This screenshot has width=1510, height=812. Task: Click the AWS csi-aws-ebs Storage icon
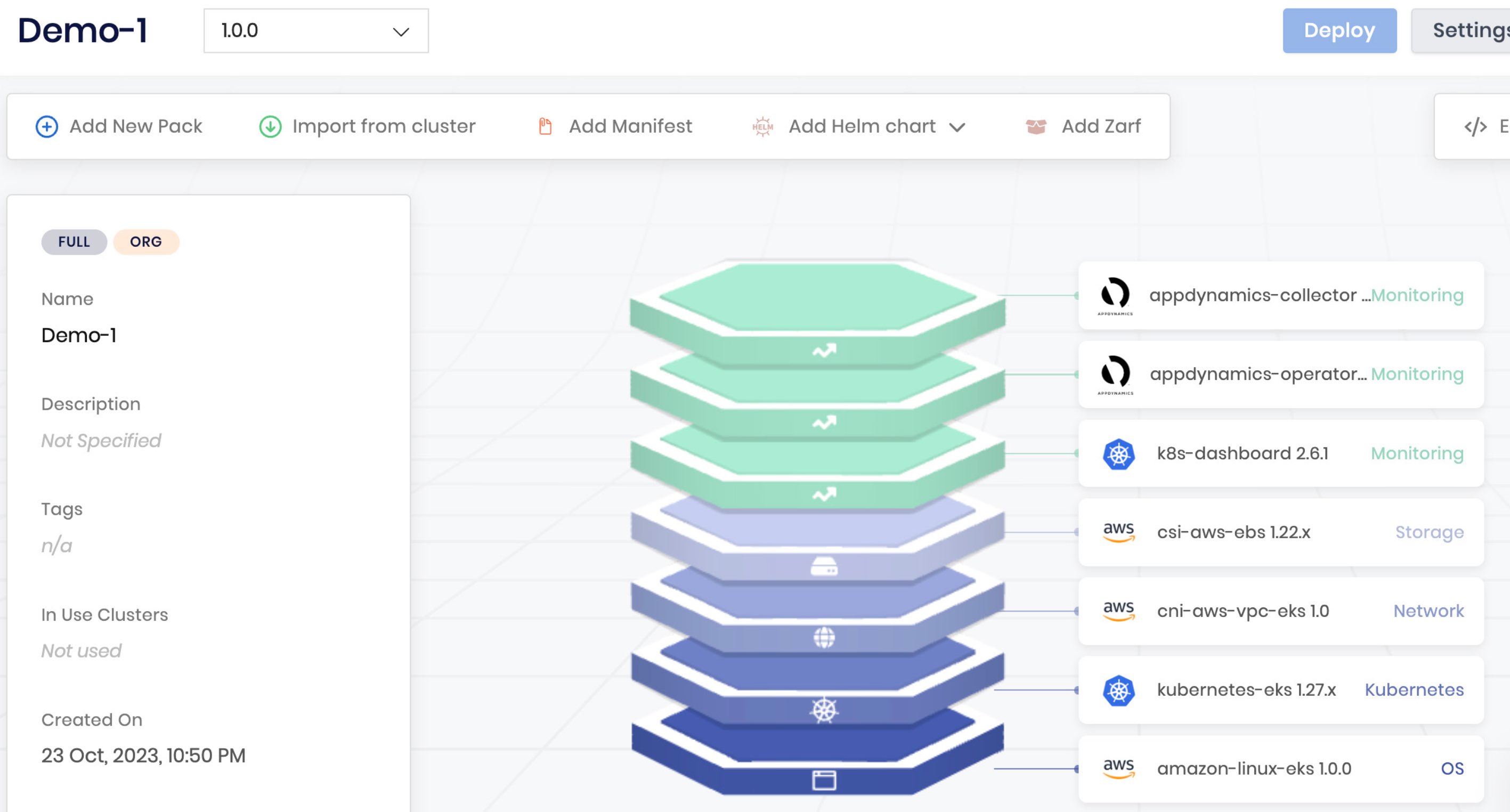tap(1116, 532)
